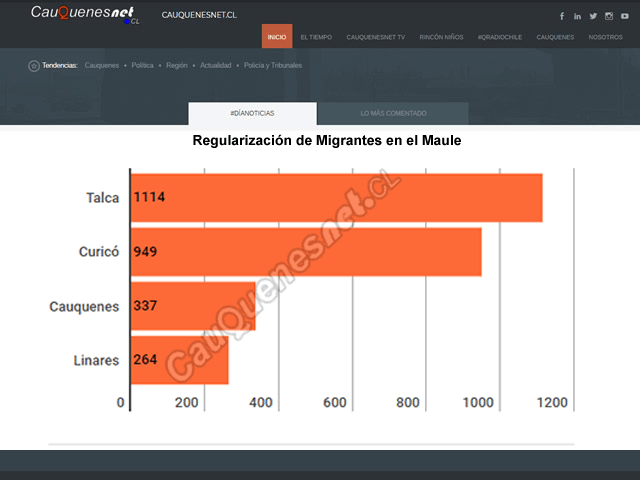Open the Twitter social icon
The width and height of the screenshot is (640, 480).
593,16
